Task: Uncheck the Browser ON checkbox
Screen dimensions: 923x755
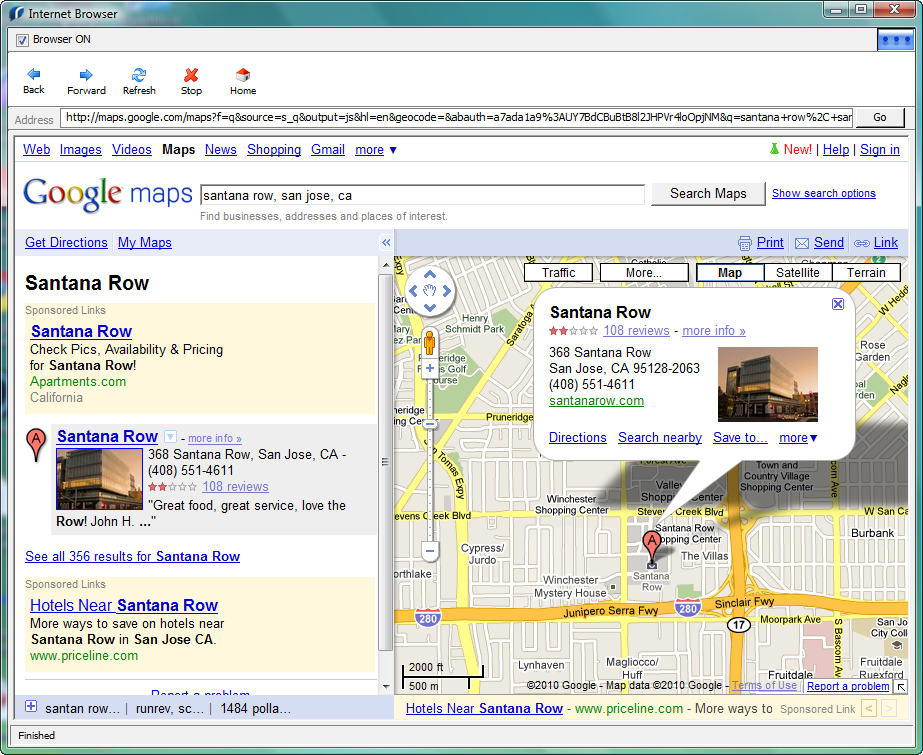Action: [22, 40]
